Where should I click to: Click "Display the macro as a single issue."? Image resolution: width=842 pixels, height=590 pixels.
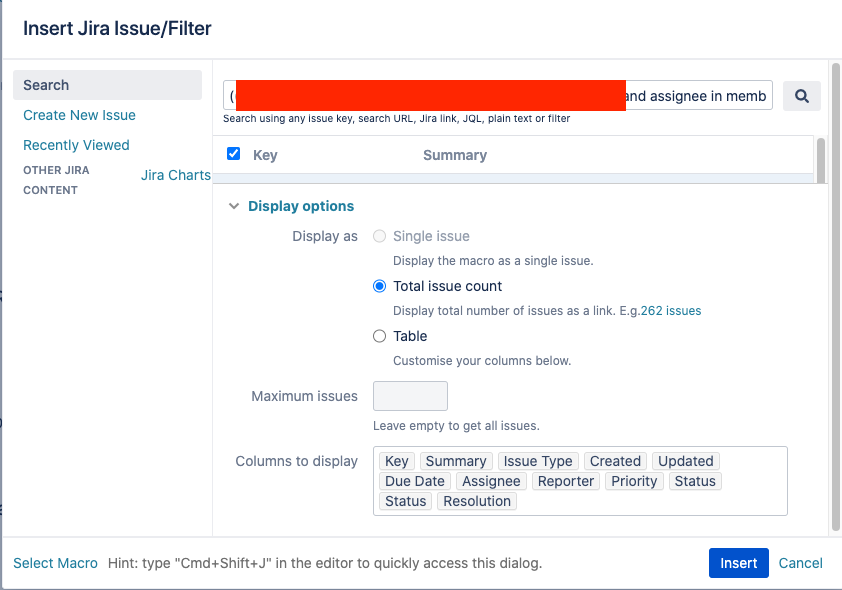pyautogui.click(x=493, y=261)
